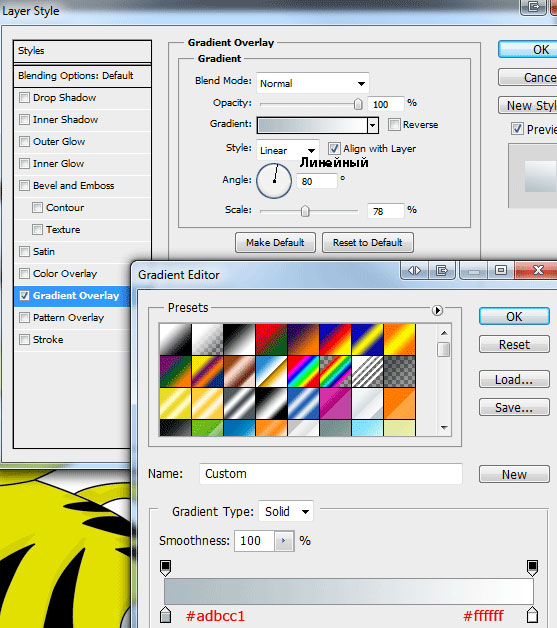Select the yellow gold stripes preset
Viewport: 557px width, 628px height.
point(175,403)
